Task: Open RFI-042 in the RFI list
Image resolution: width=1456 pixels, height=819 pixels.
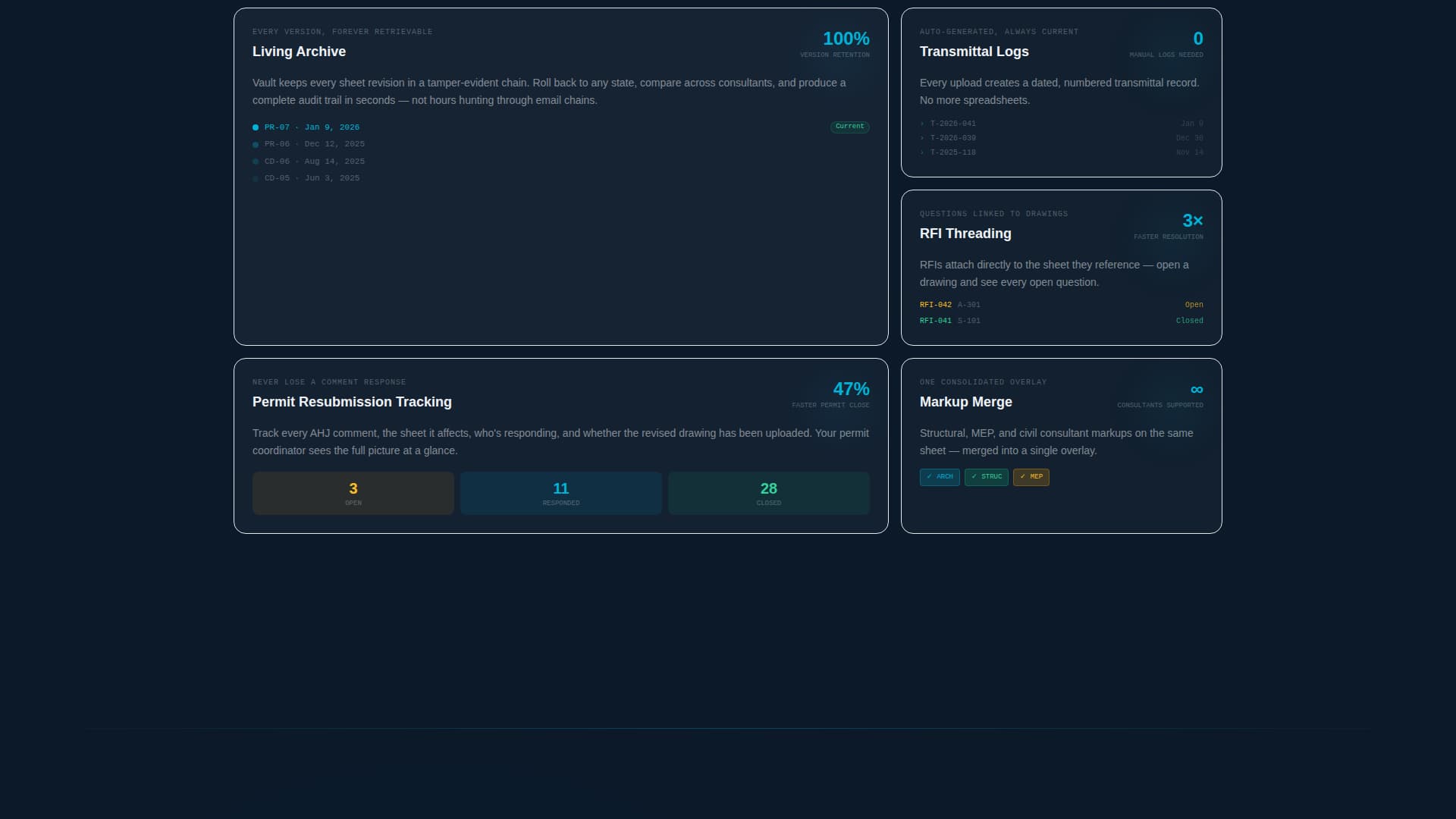Action: tap(936, 305)
